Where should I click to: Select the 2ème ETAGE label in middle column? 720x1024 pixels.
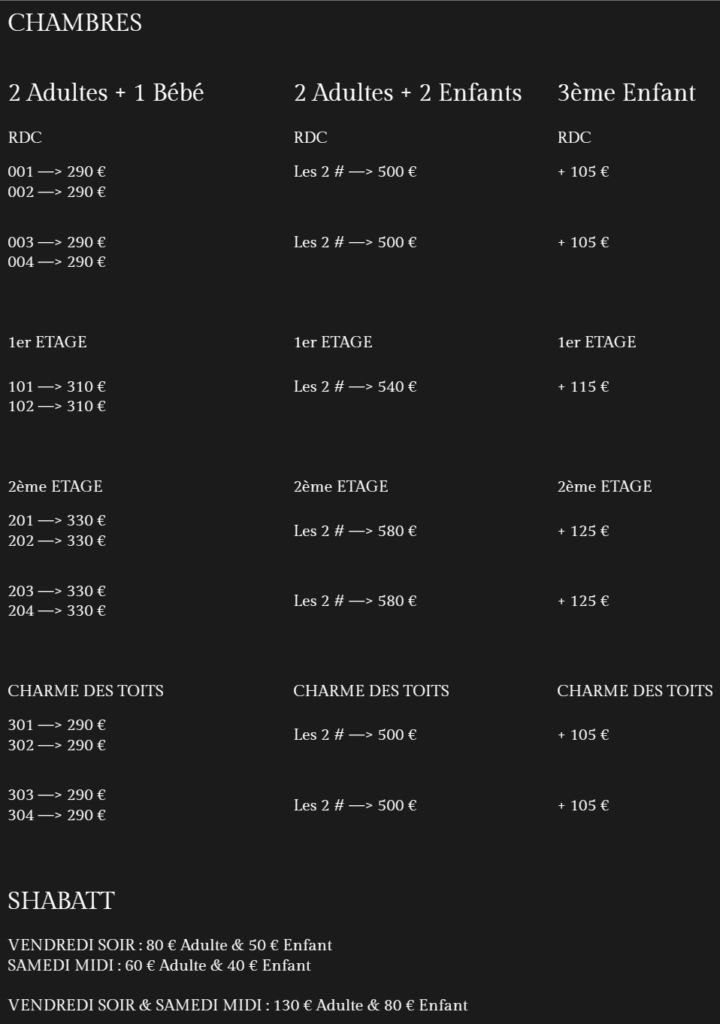pos(340,487)
